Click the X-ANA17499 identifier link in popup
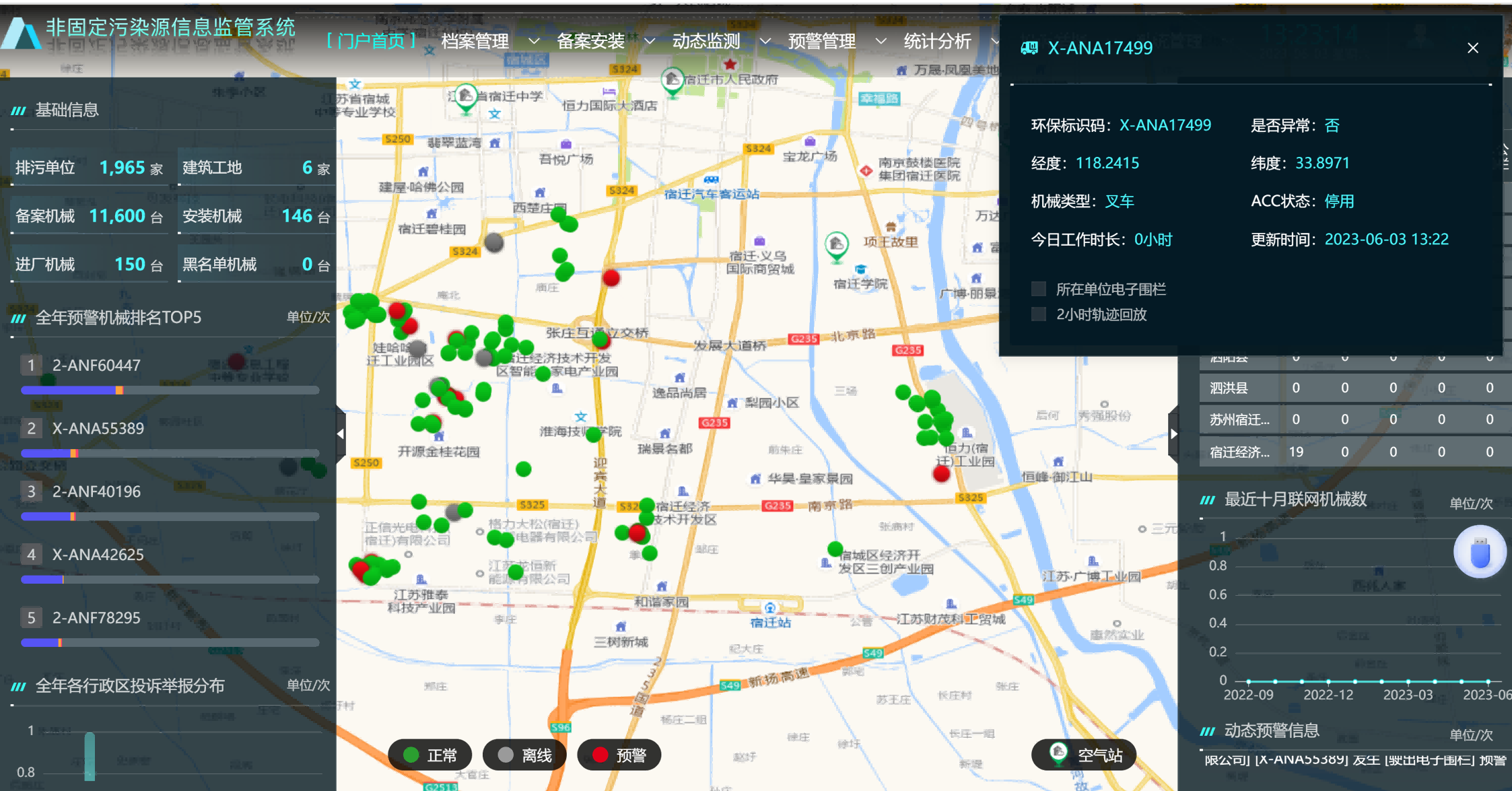Screen dimensions: 1512x791 click(1165, 125)
